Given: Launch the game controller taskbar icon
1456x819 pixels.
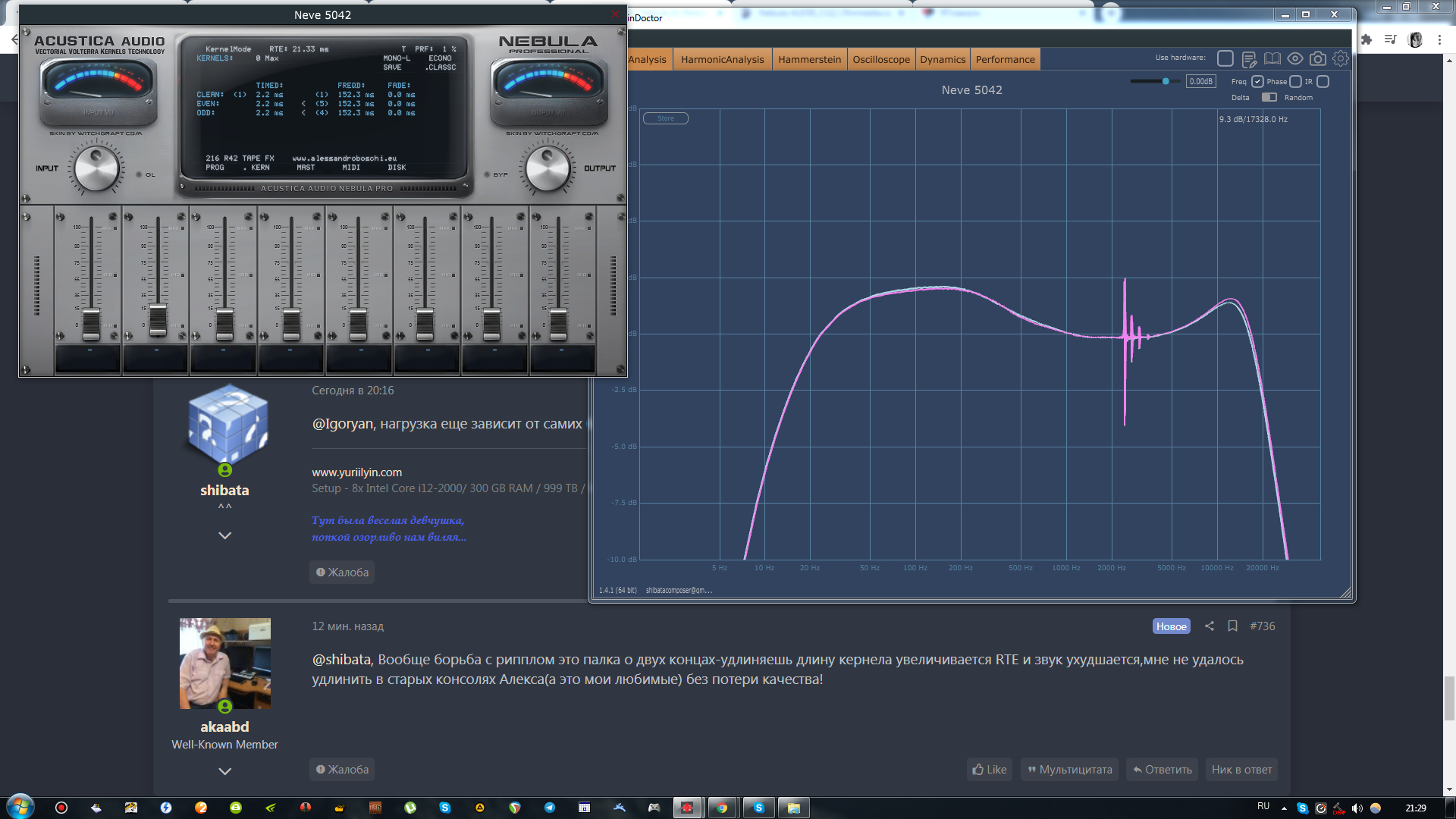Looking at the screenshot, I should (654, 808).
